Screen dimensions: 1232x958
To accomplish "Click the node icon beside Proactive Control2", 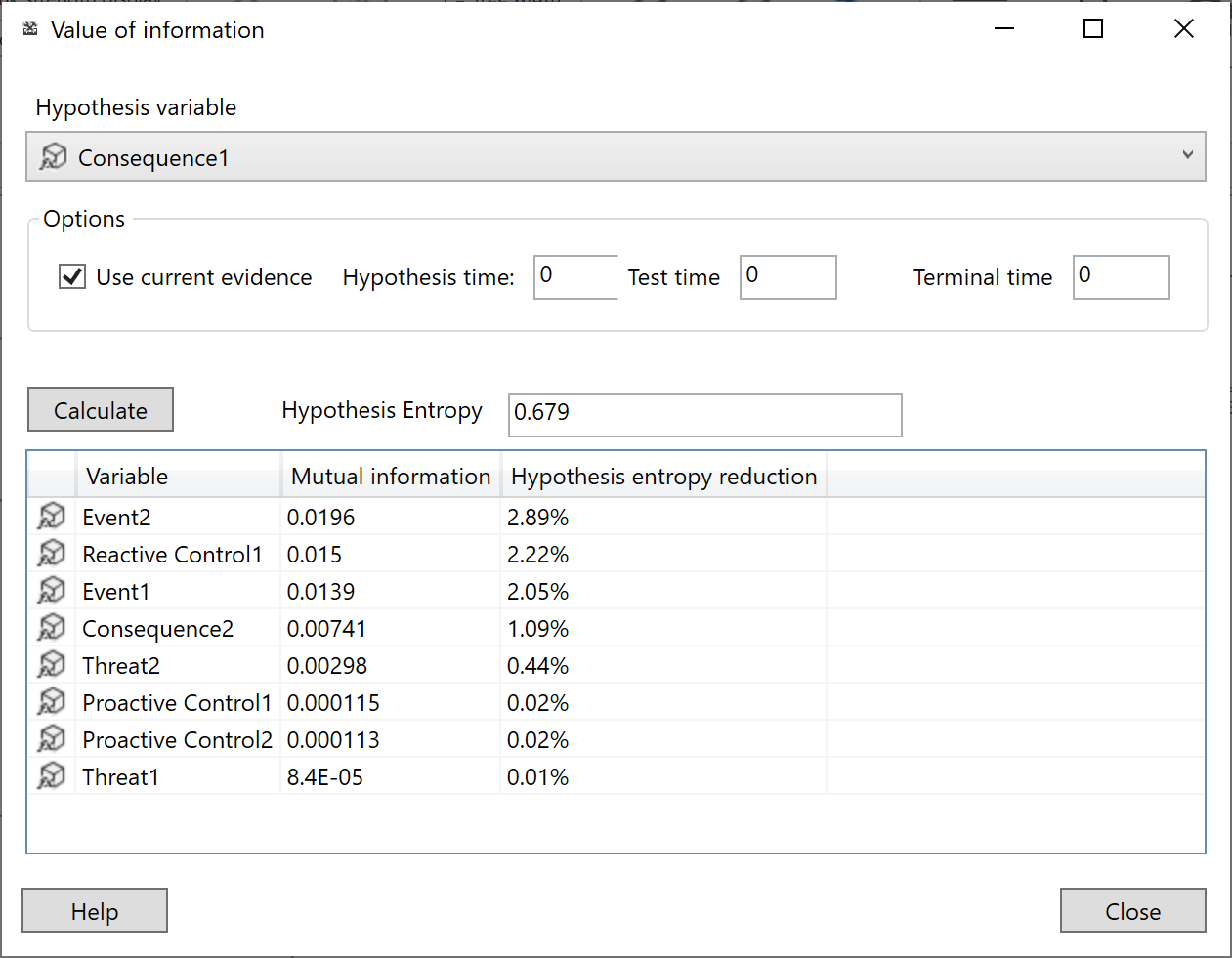I will pos(52,739).
